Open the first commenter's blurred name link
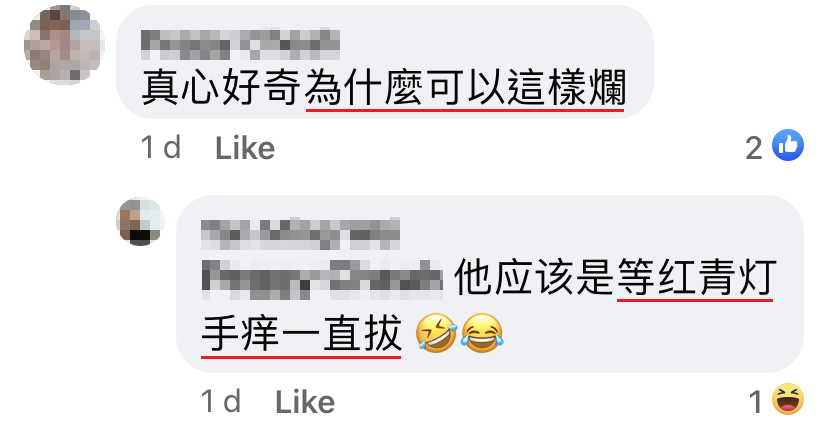Viewport: 828px width, 421px height. (240, 44)
